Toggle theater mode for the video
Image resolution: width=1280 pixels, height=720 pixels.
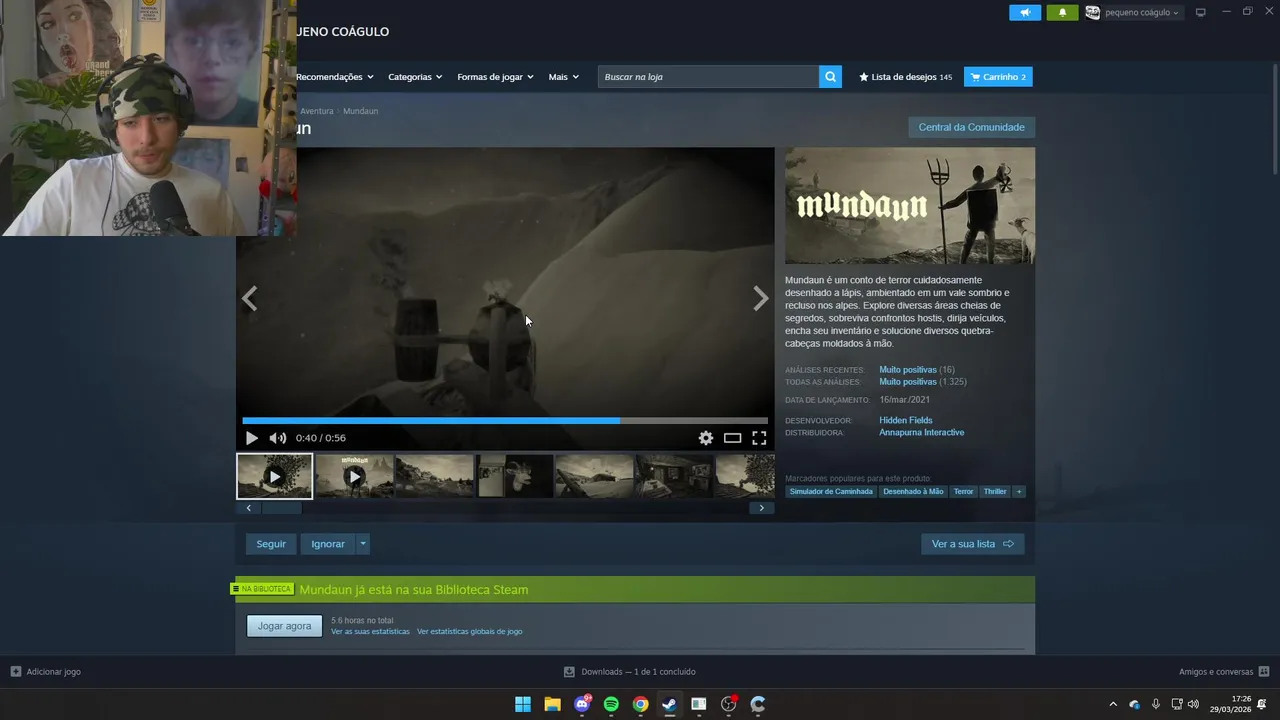[732, 438]
